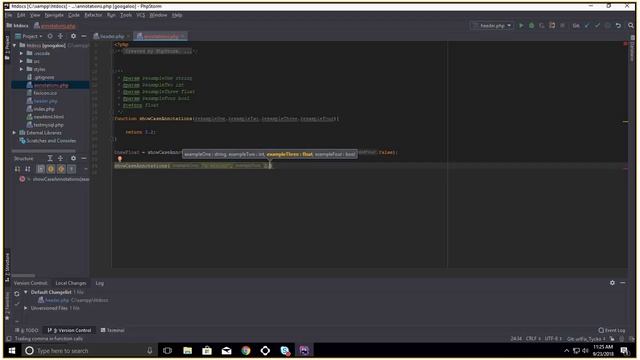Open the Log tab in Version Control
This screenshot has height=360, width=640.
click(100, 283)
